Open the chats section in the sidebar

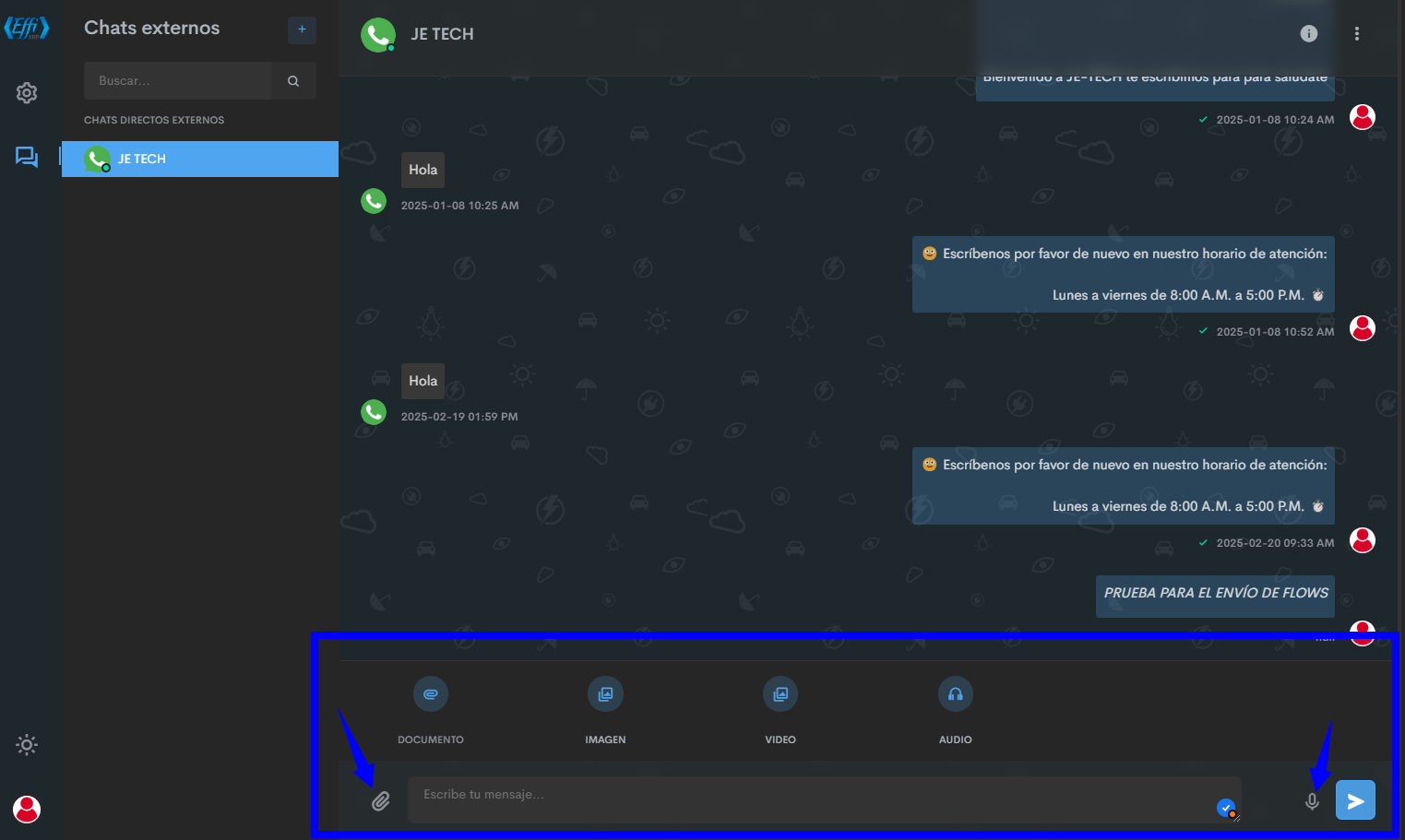coord(27,157)
